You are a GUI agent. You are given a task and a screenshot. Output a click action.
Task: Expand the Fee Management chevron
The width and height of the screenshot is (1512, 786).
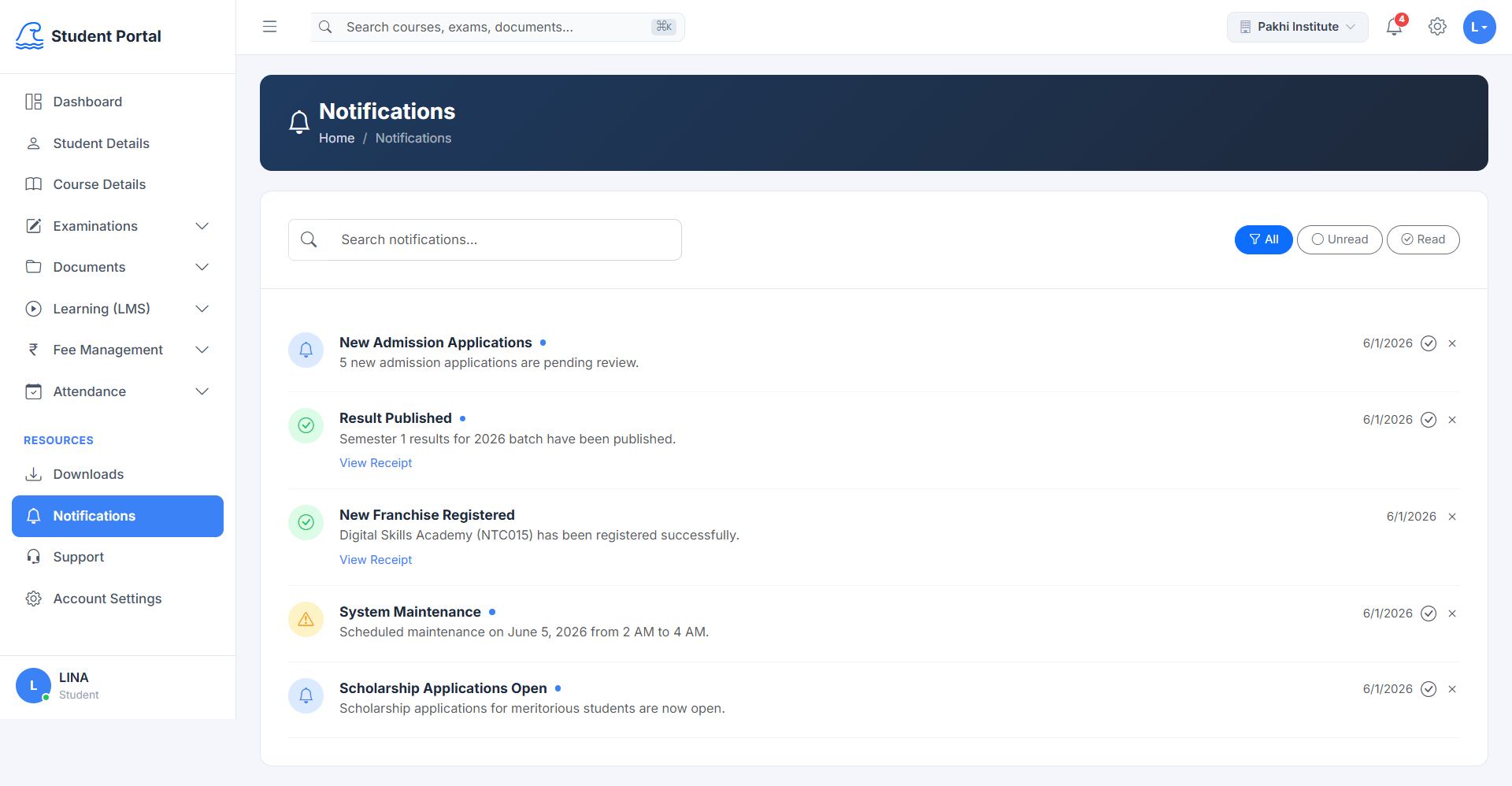202,350
